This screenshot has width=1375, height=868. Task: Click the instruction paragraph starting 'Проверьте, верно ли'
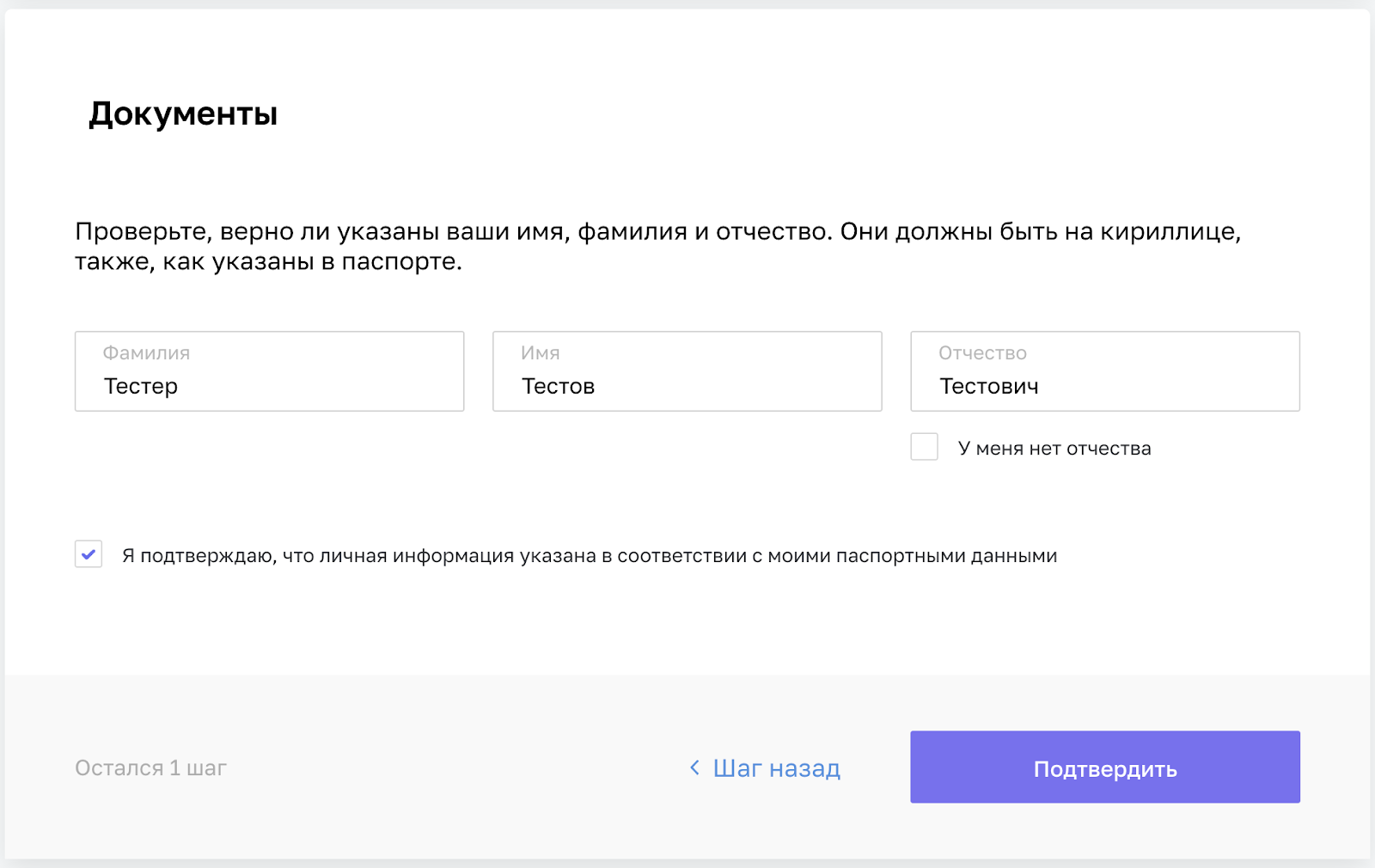coord(658,246)
